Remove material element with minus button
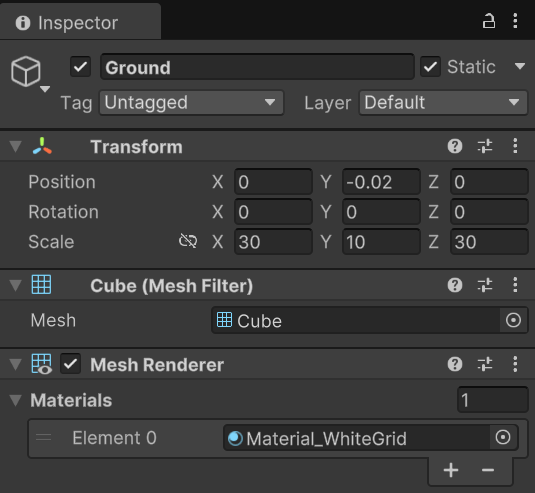Image resolution: width=535 pixels, height=493 pixels. pos(488,470)
